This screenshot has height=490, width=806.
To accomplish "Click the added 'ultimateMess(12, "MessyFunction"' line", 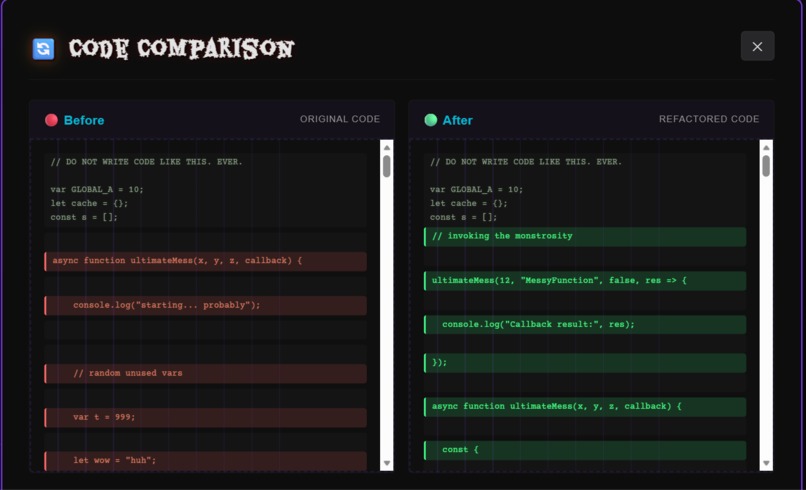I will tap(585, 281).
